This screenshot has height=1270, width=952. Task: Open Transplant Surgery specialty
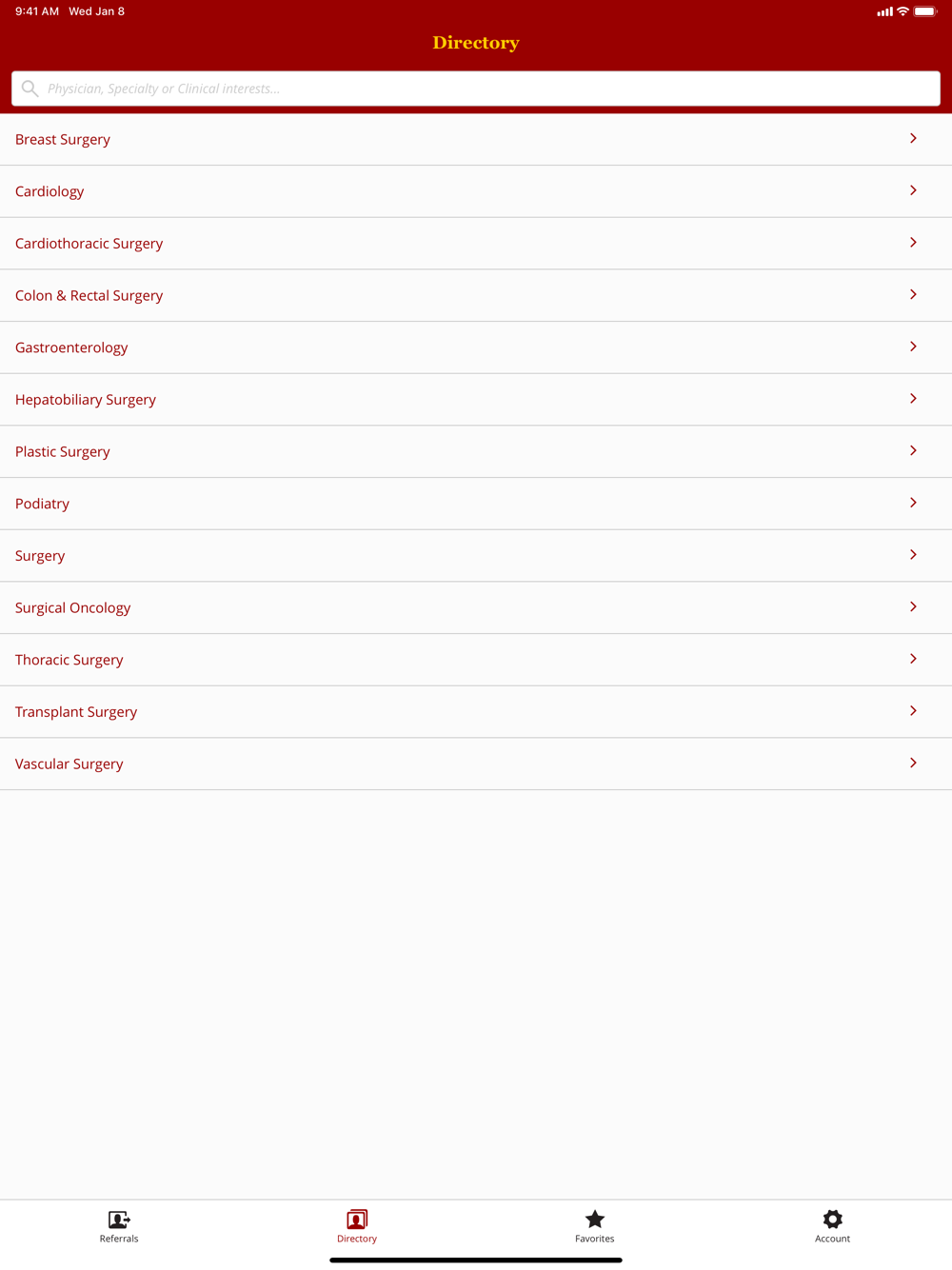(x=476, y=712)
